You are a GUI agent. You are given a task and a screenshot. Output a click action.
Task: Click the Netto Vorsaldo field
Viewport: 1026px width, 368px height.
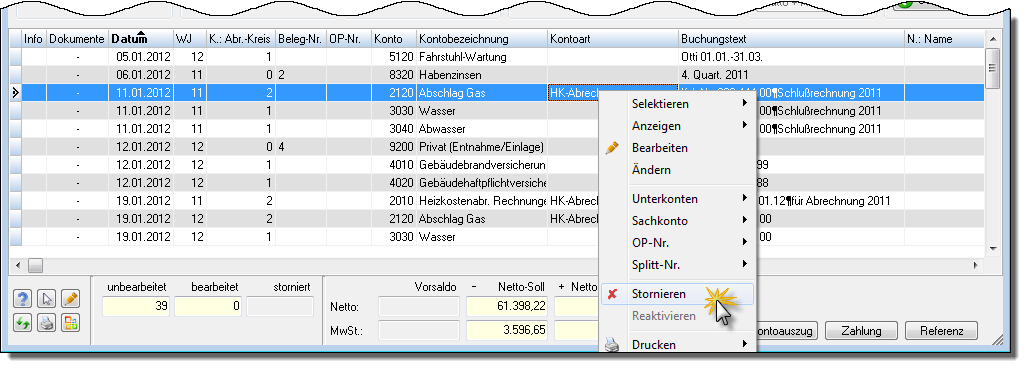pyautogui.click(x=419, y=306)
